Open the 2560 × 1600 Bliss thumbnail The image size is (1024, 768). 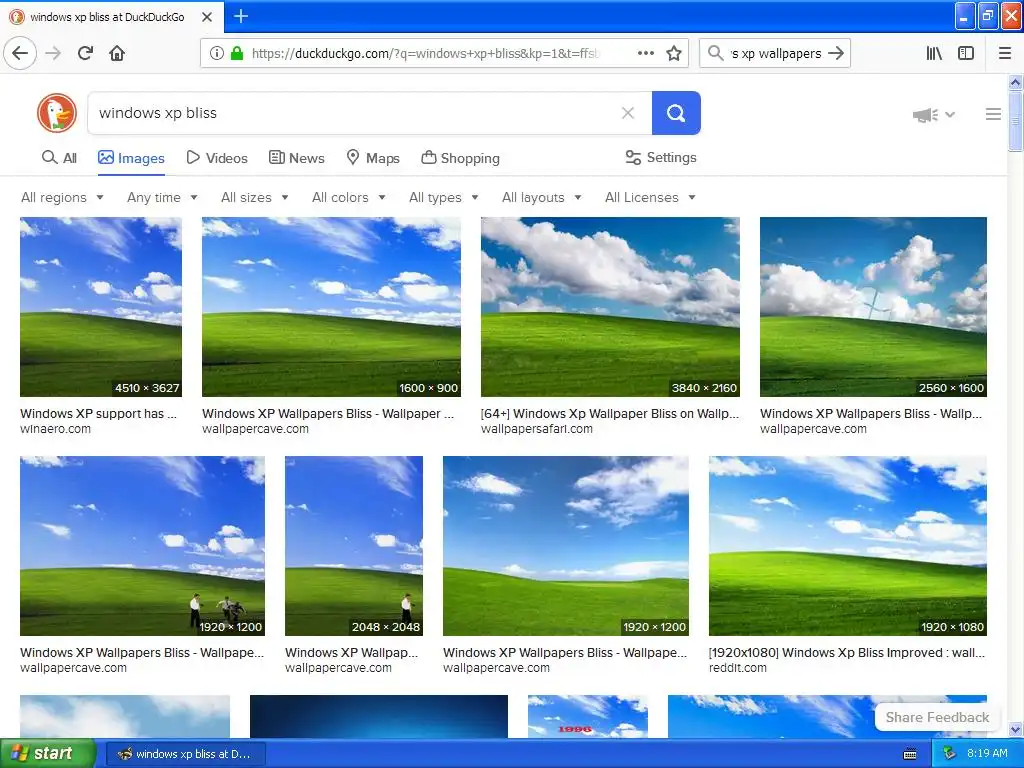coord(873,306)
